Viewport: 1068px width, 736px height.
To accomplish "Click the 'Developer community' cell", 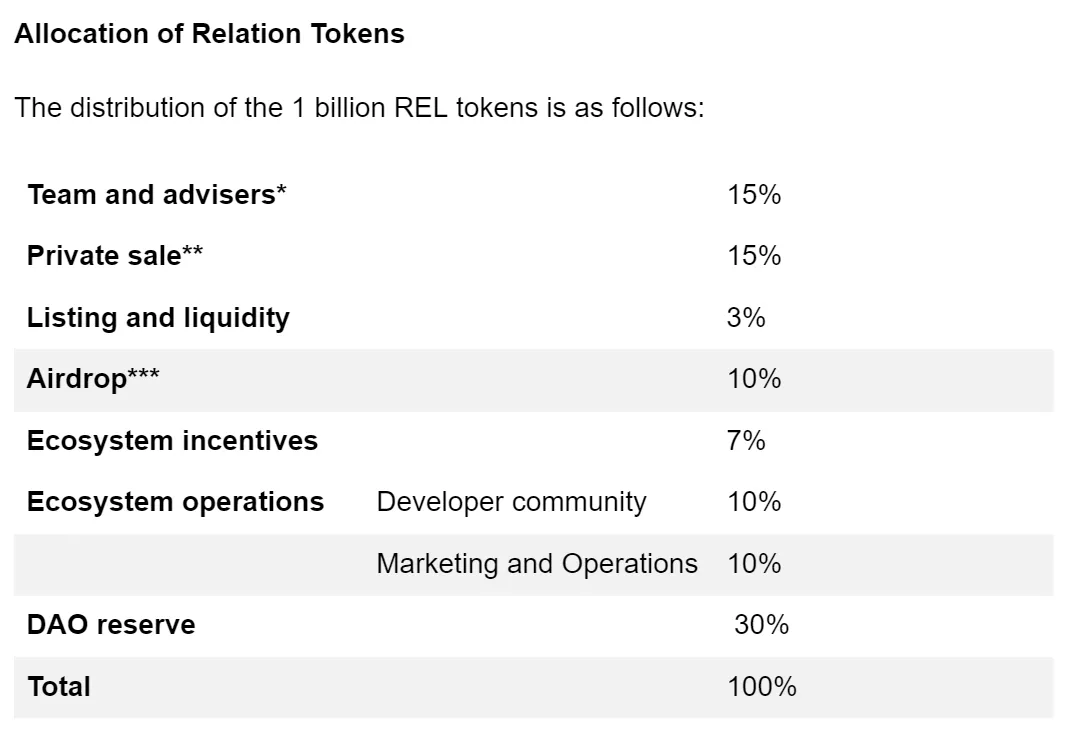I will pyautogui.click(x=511, y=502).
